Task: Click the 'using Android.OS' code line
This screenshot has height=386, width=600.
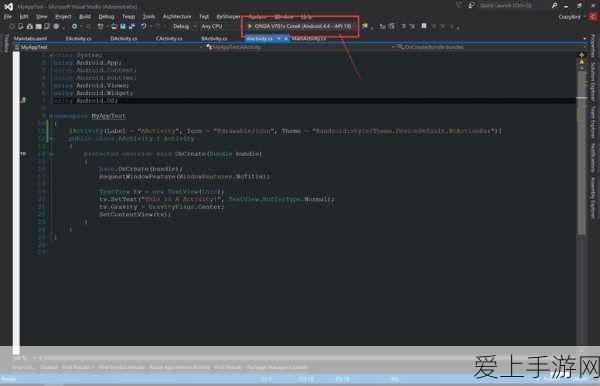Action: point(86,101)
